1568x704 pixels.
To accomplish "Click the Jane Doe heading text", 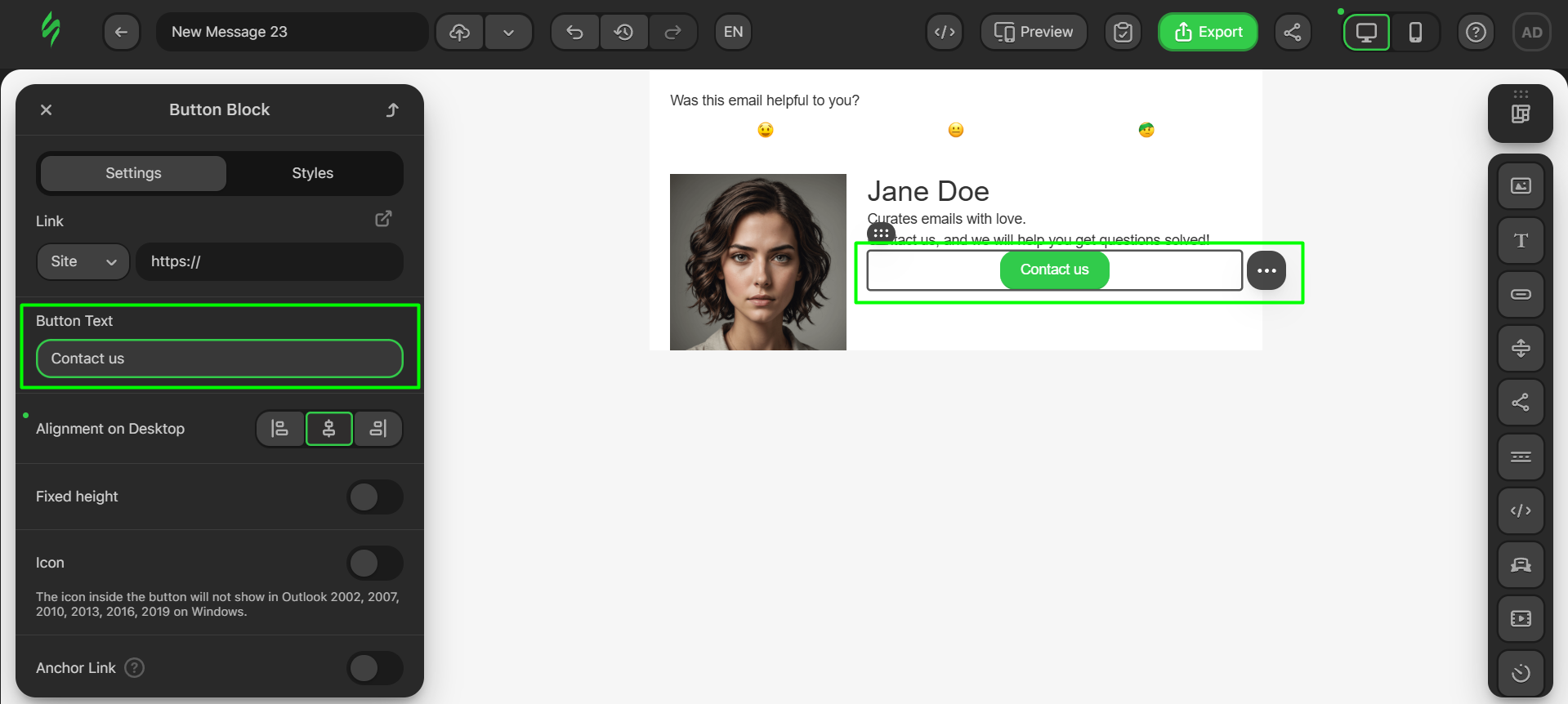I will [x=928, y=191].
